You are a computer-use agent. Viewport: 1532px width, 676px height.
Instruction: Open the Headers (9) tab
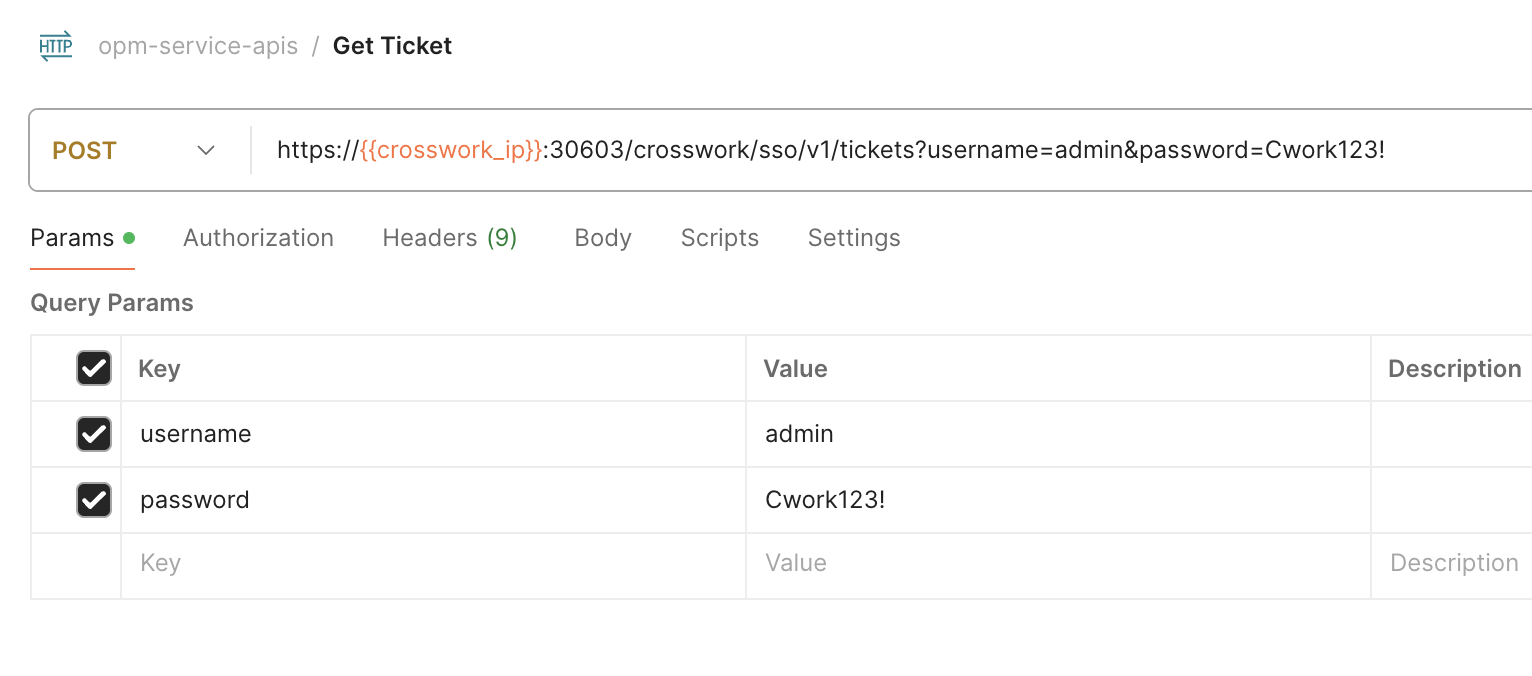[450, 238]
